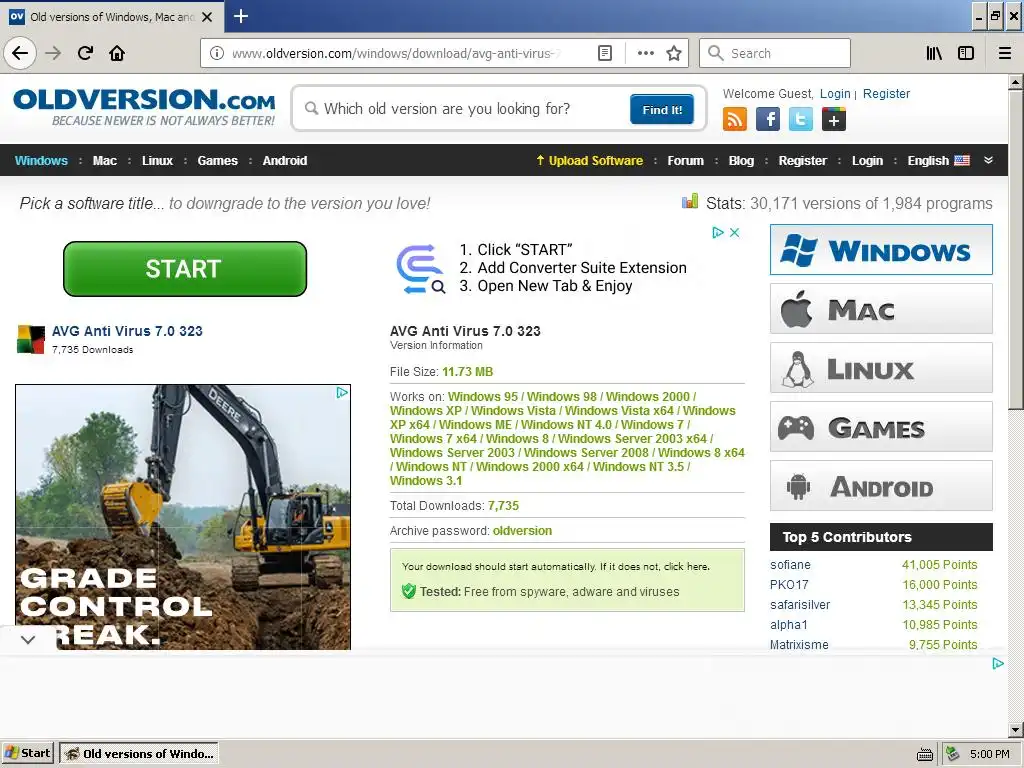Open the Windows Start button
The image size is (1024, 768).
27,754
